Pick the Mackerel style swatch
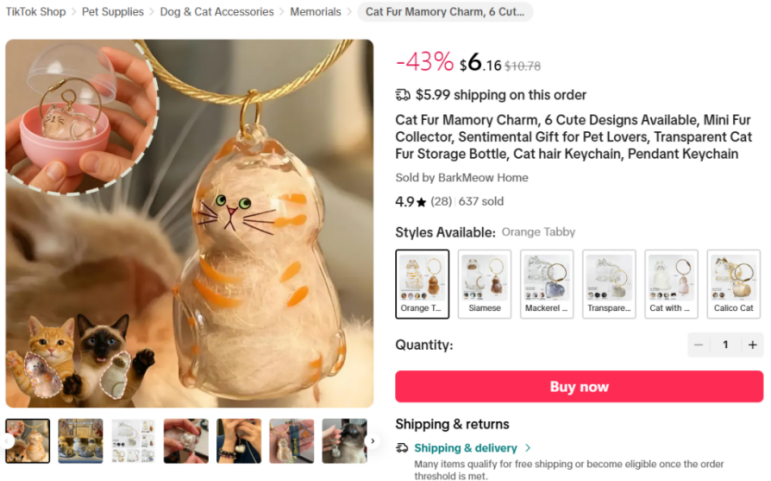771x481 pixels. [x=547, y=284]
